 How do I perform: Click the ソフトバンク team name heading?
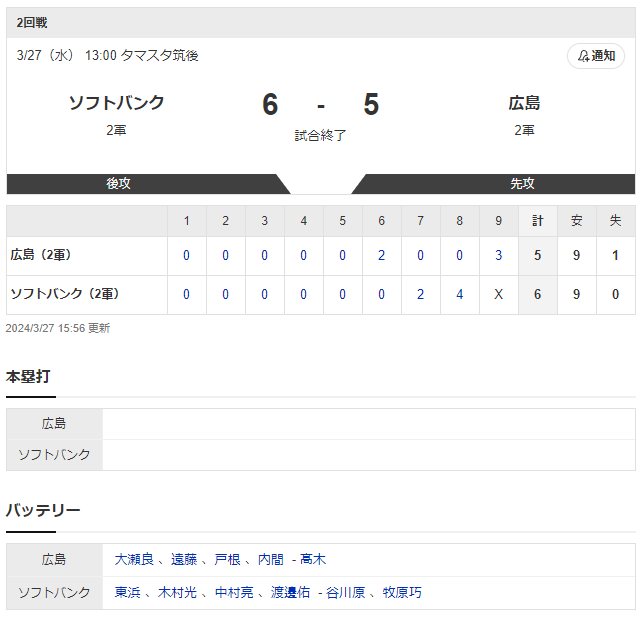(x=116, y=102)
